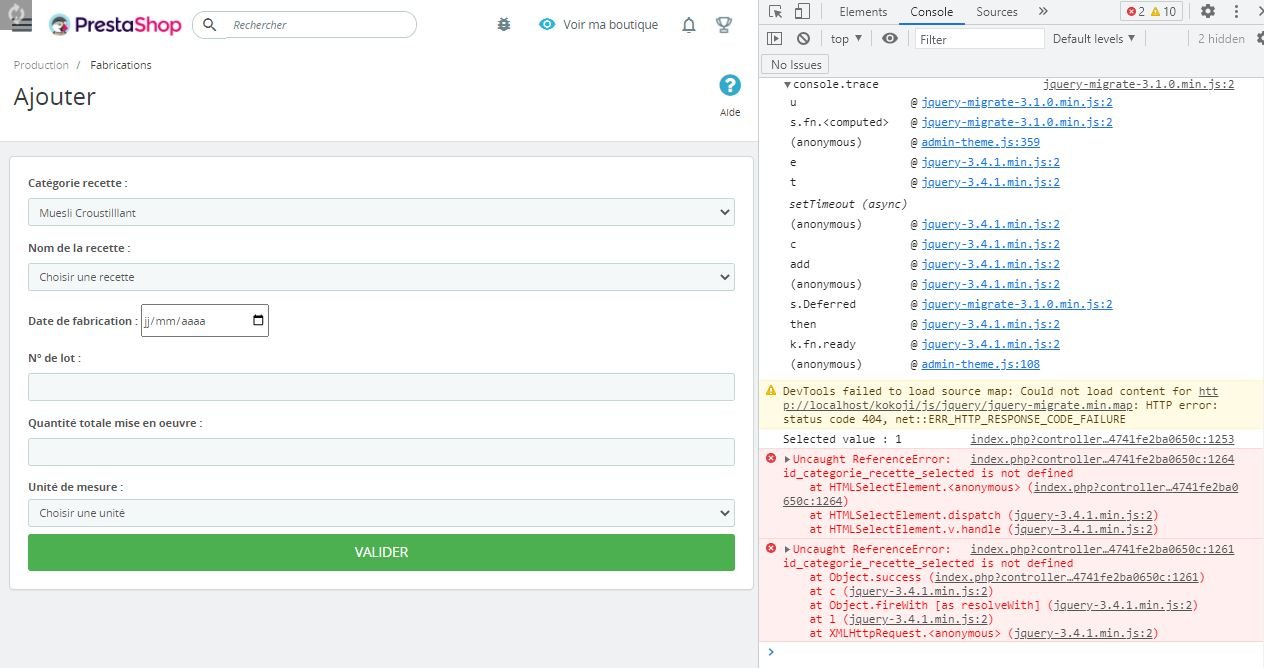This screenshot has height=668, width=1264.
Task: Click the N° de lot input field
Action: tap(381, 387)
